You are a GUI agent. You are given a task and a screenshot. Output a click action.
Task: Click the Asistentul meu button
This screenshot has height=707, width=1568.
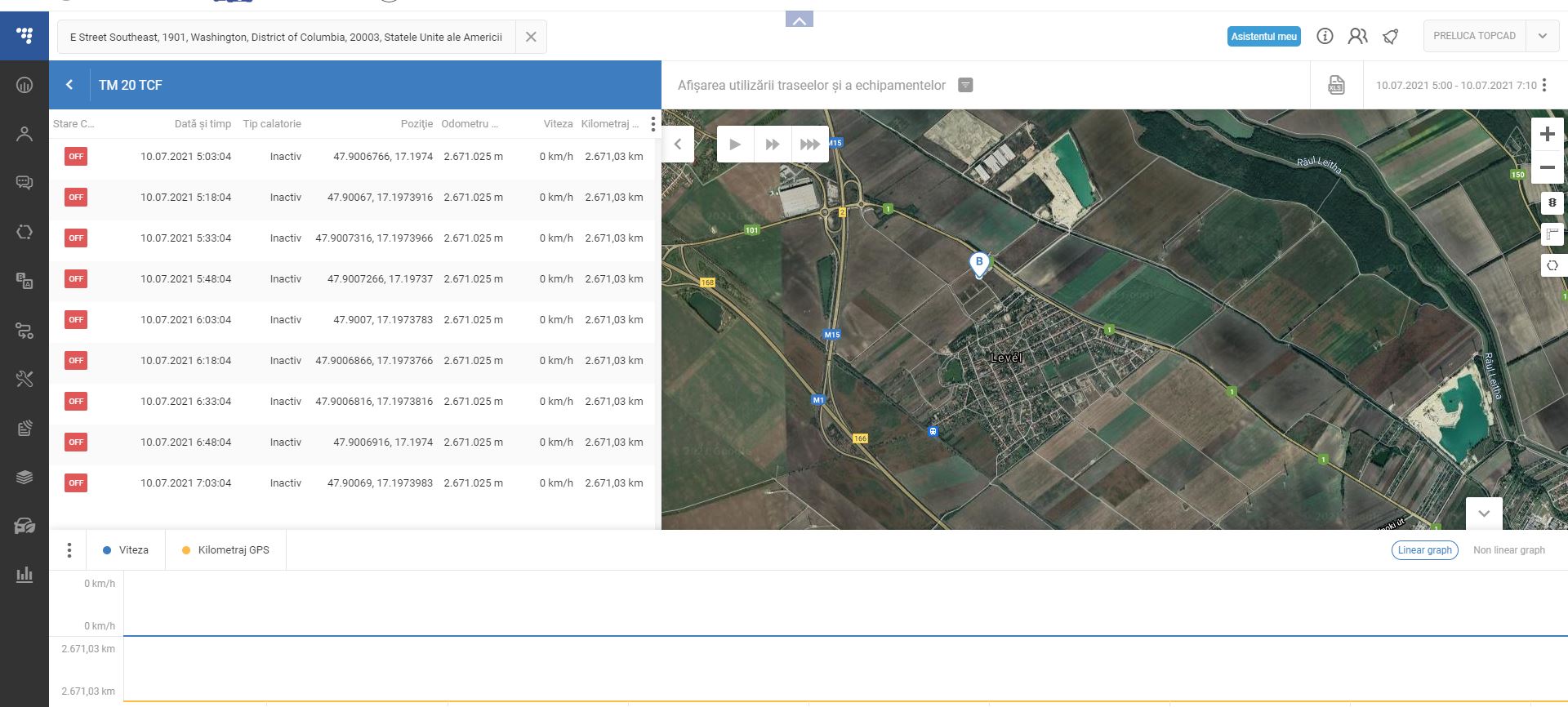pyautogui.click(x=1263, y=36)
